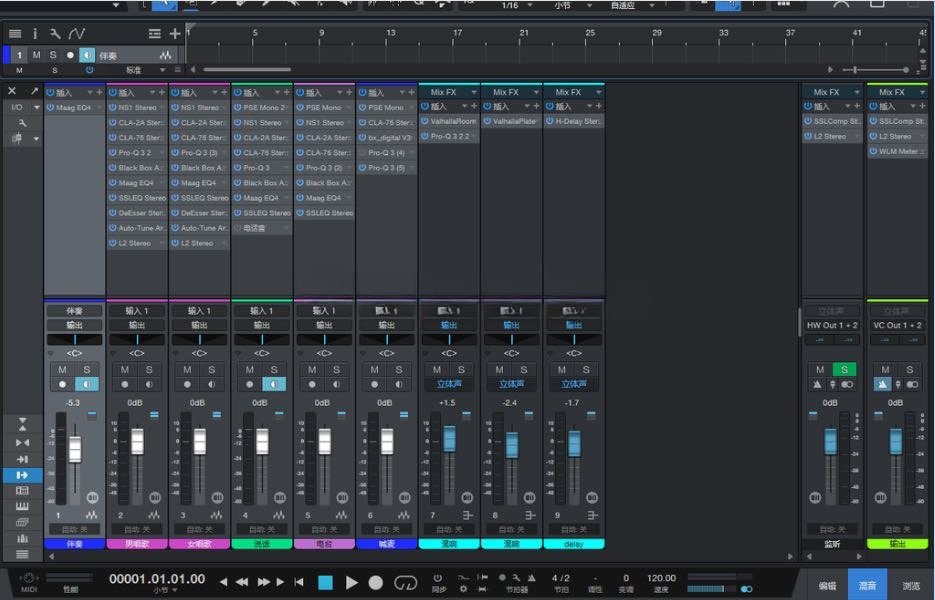The image size is (935, 600).
Task: Click the 输入 1 input button on channel 2
Action: (x=137, y=311)
